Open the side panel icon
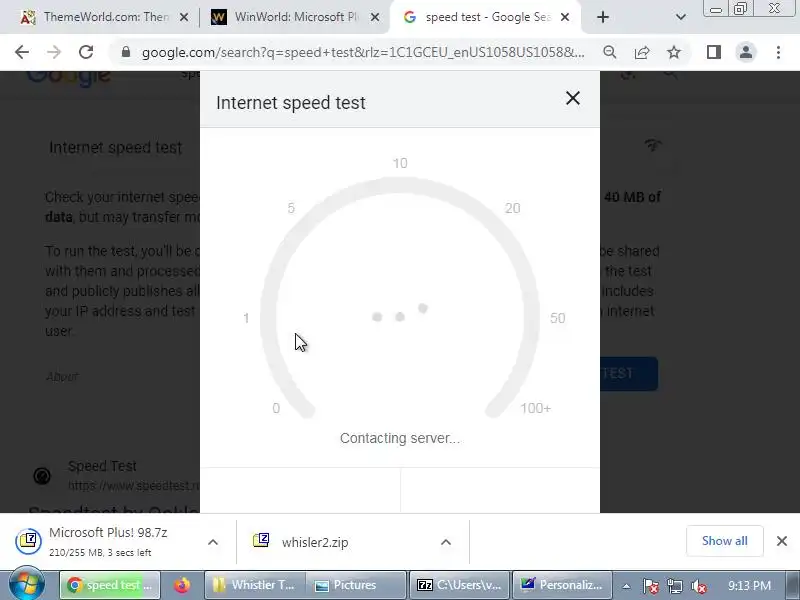800x600 pixels. coord(714,52)
